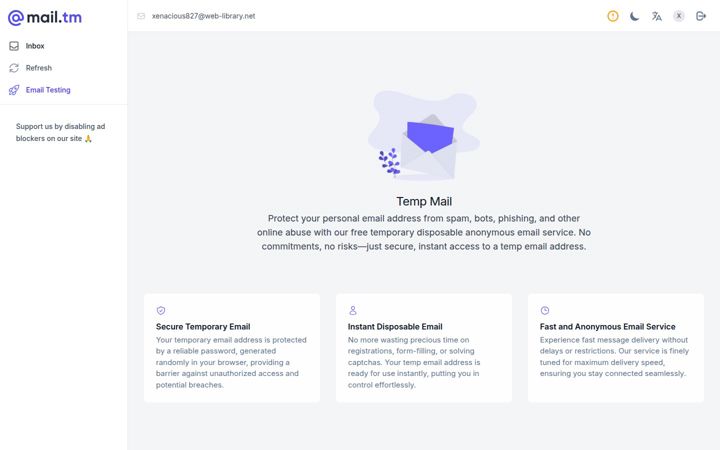Click the envelope icon beside the email address
Image resolution: width=720 pixels, height=450 pixels.
(141, 16)
